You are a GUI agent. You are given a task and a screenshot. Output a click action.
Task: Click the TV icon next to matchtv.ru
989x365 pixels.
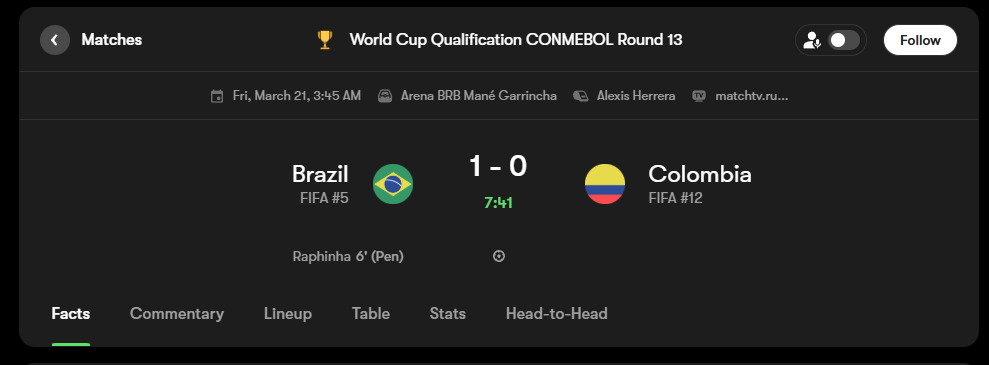[x=698, y=96]
